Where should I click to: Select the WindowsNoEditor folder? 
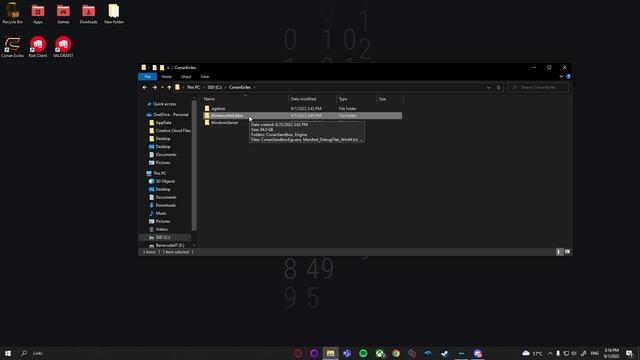click(x=302, y=116)
